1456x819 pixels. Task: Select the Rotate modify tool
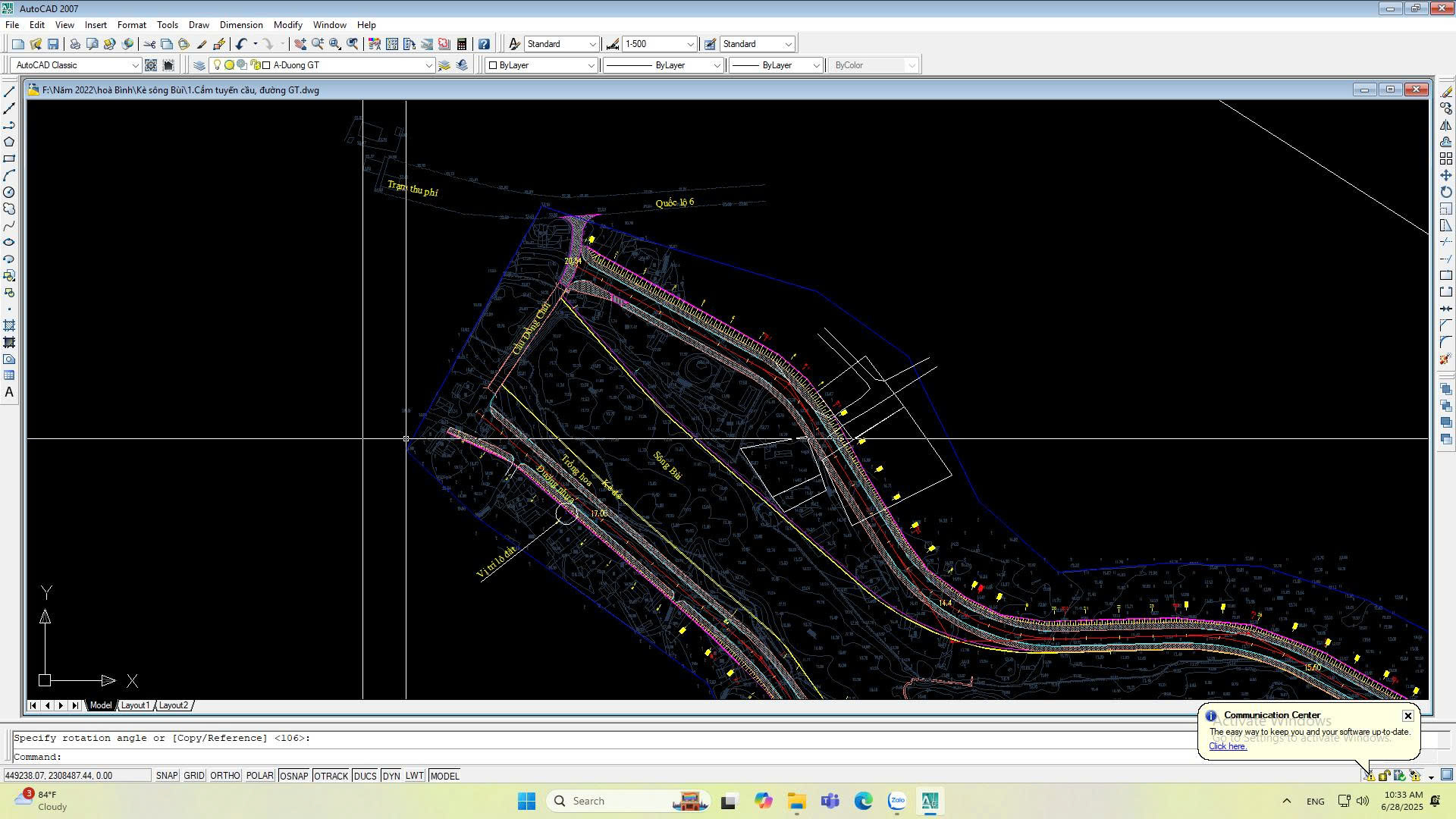point(1446,193)
